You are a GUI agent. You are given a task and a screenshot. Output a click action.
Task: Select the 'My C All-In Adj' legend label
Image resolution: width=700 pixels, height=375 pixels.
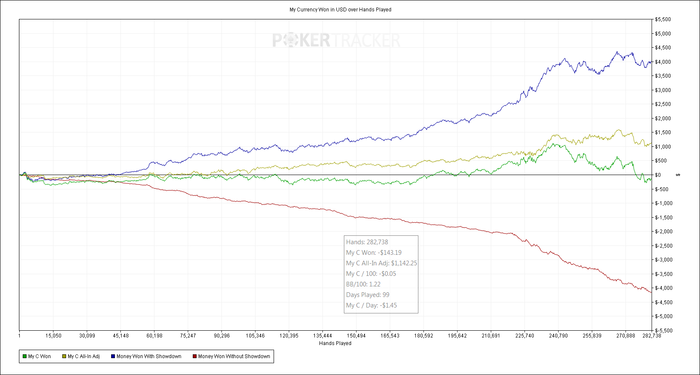pyautogui.click(x=83, y=356)
